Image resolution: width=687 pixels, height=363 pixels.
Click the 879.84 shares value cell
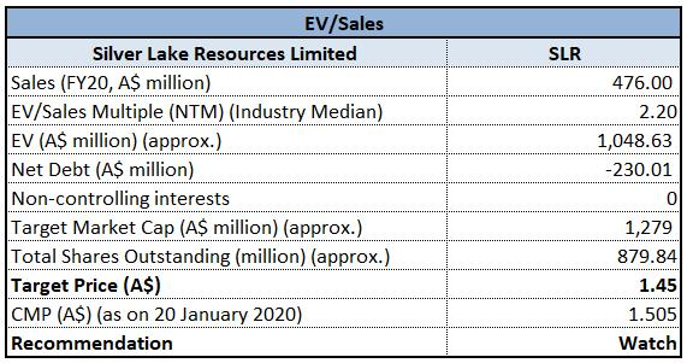click(563, 256)
